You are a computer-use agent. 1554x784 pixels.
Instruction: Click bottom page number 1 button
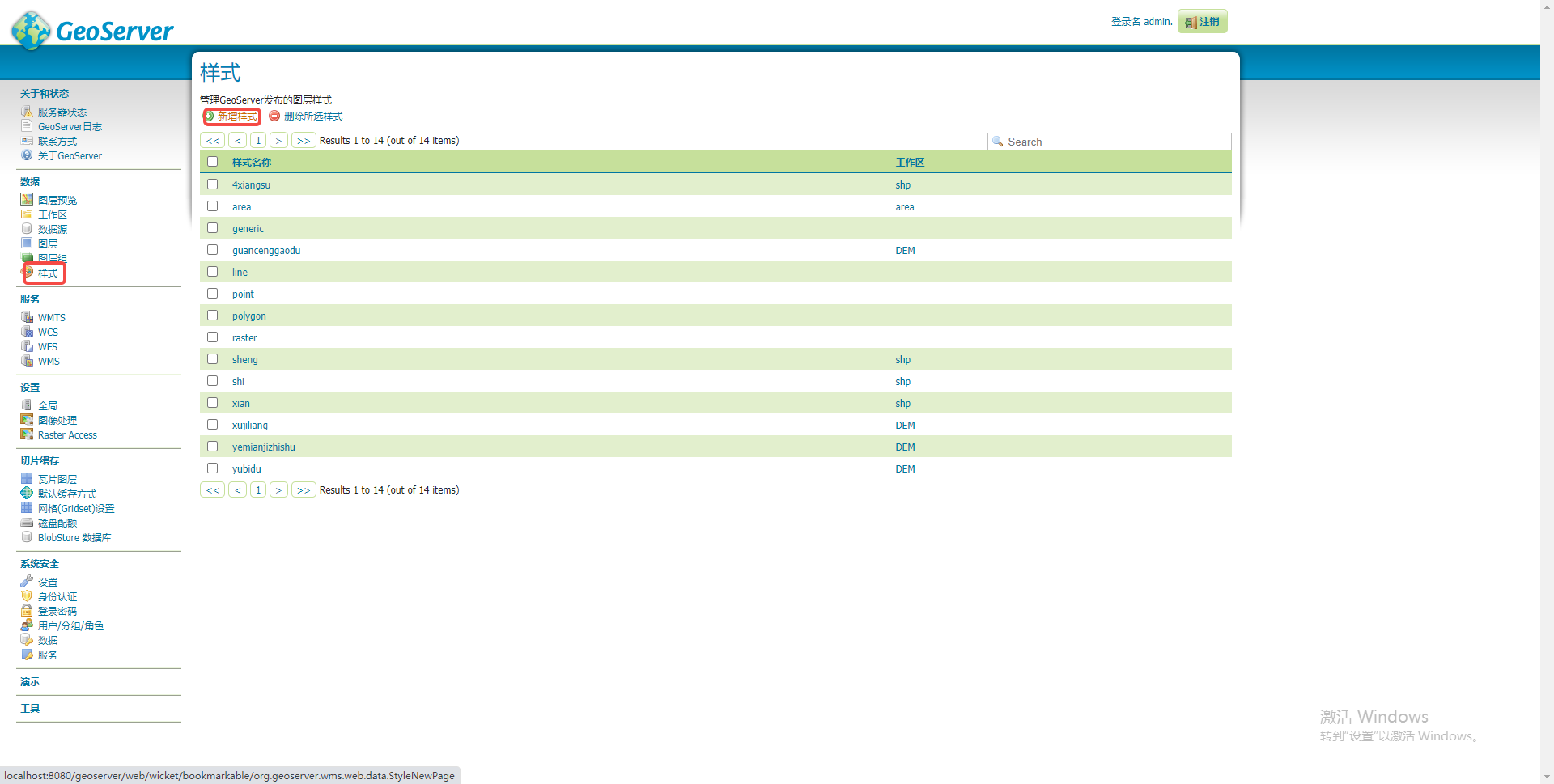[x=258, y=490]
